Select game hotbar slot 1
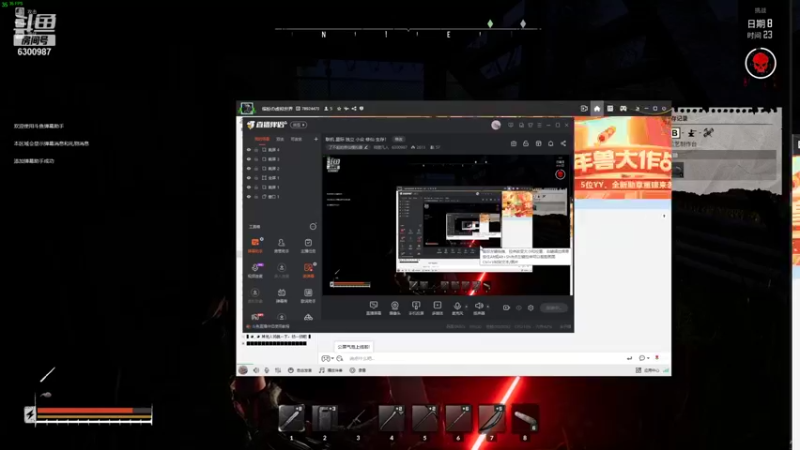This screenshot has height=450, width=800. pyautogui.click(x=291, y=418)
